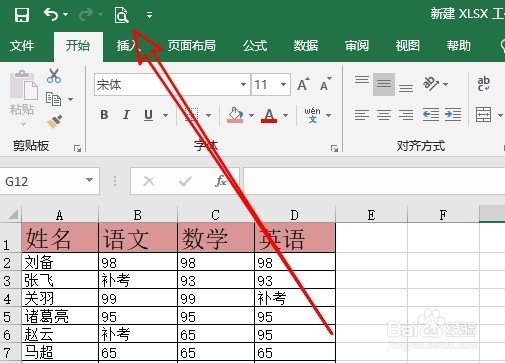Viewport: 505px width, 363px height.
Task: Switch to the 帮助 ribbon tab
Action: [458, 46]
